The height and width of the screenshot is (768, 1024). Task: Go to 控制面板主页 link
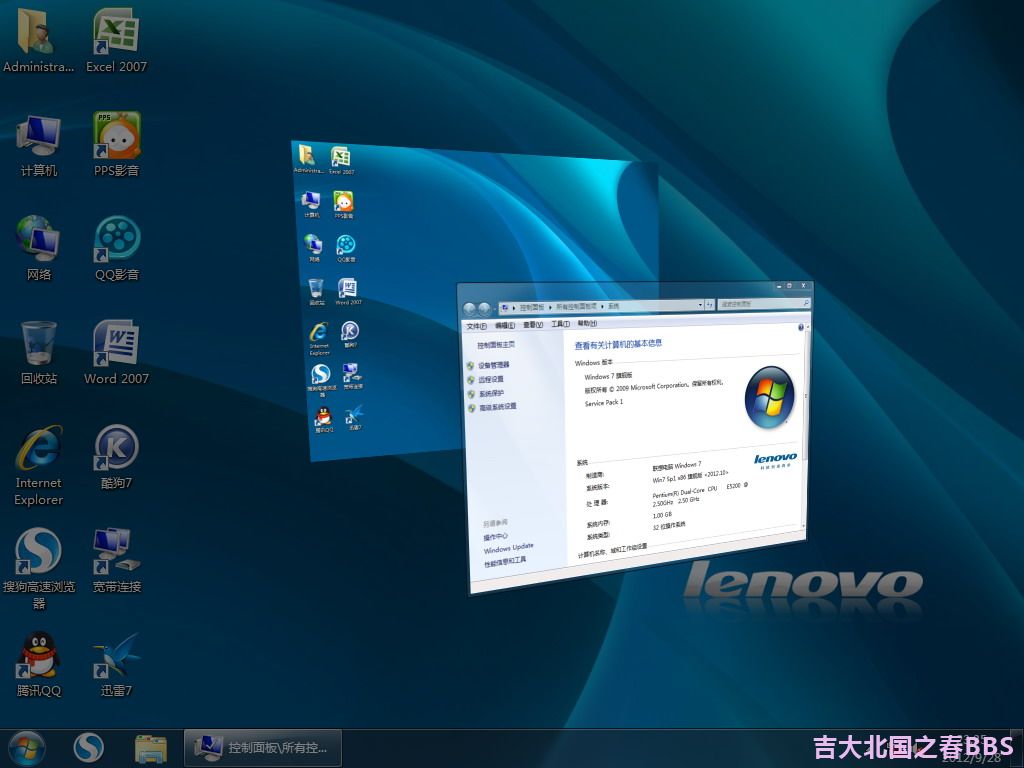point(495,344)
